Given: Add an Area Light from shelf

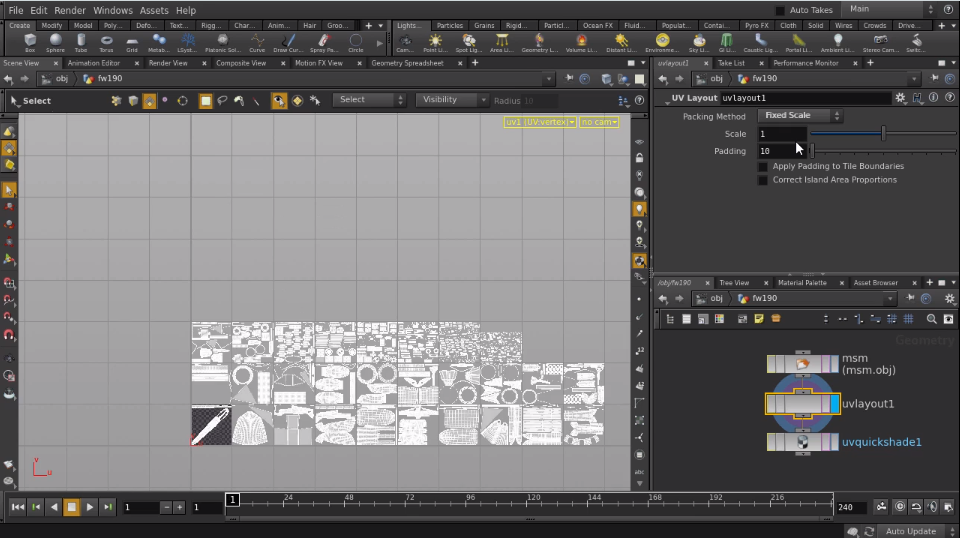Looking at the screenshot, I should [x=501, y=43].
